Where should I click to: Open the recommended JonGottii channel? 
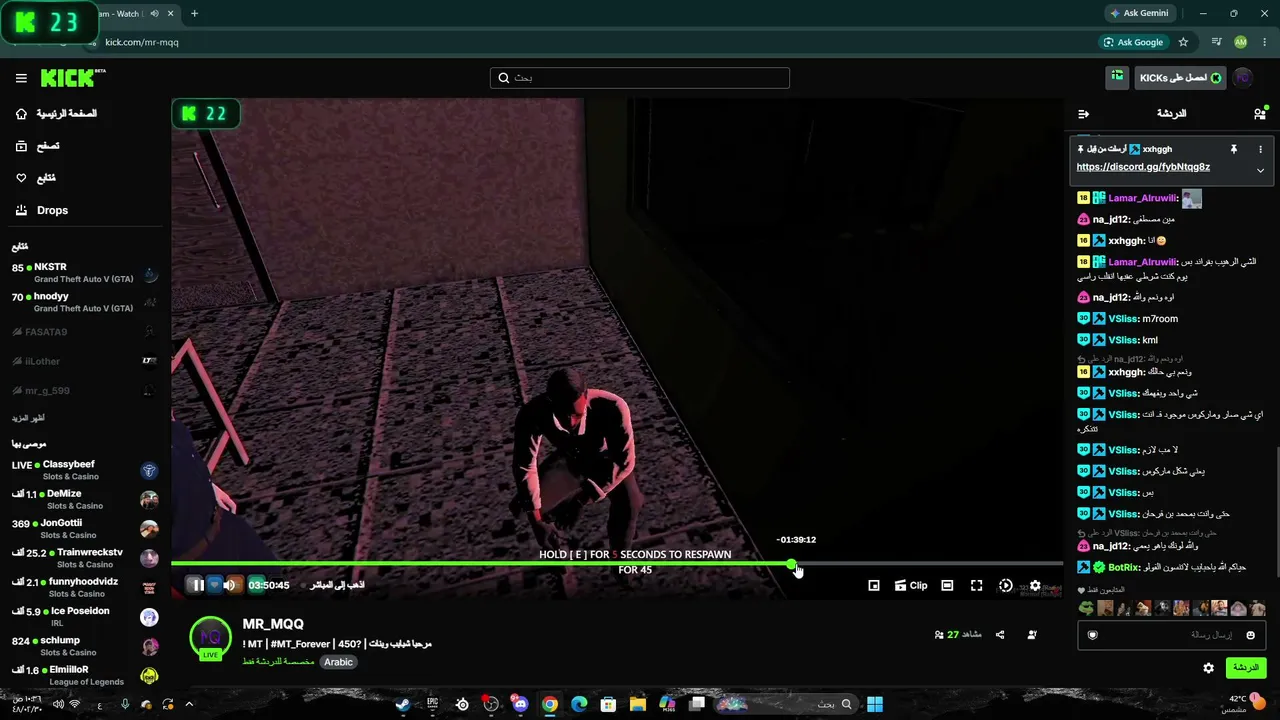pos(85,529)
